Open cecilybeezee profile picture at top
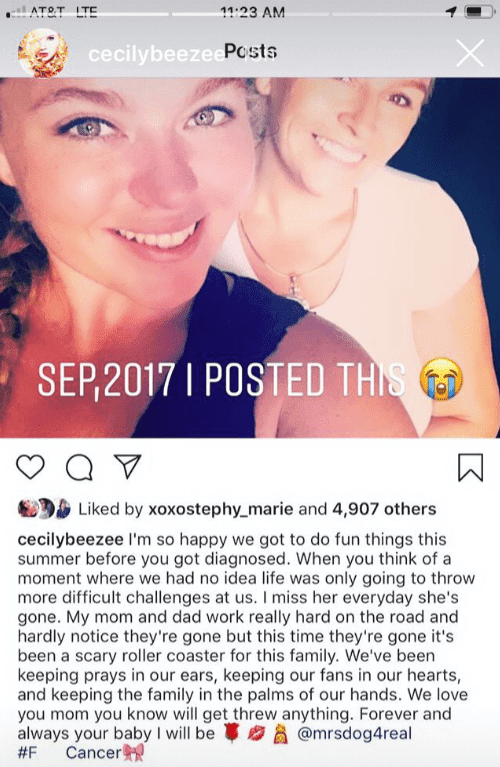The width and height of the screenshot is (500, 767). click(x=43, y=53)
